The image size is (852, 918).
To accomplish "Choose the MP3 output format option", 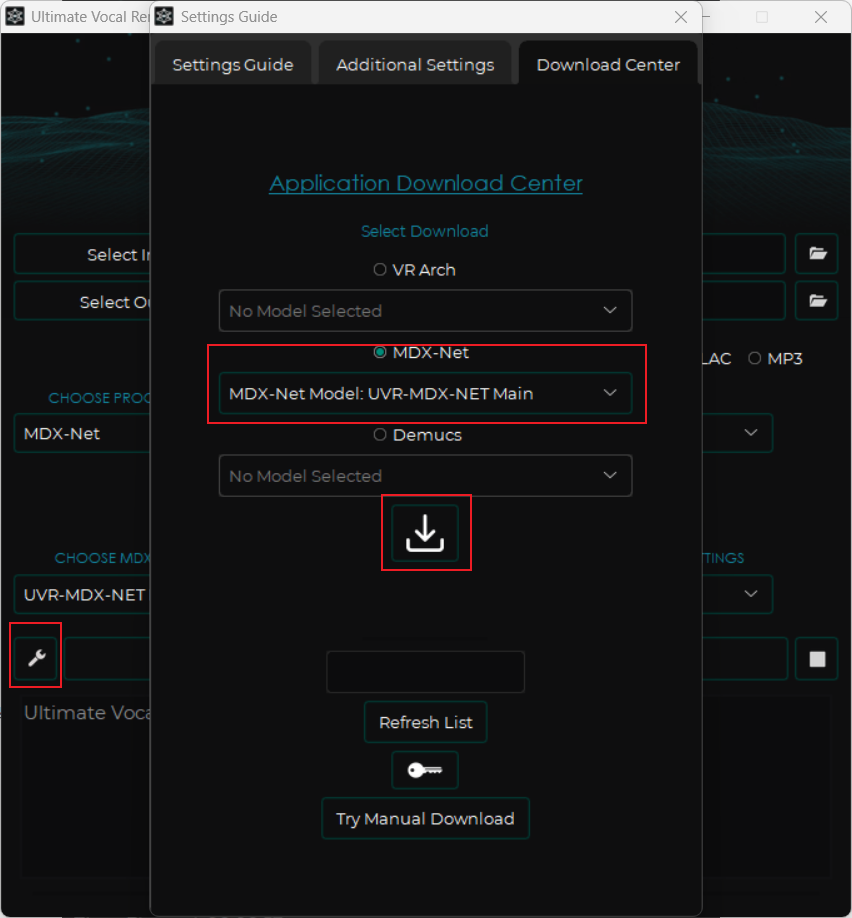I will tap(754, 358).
